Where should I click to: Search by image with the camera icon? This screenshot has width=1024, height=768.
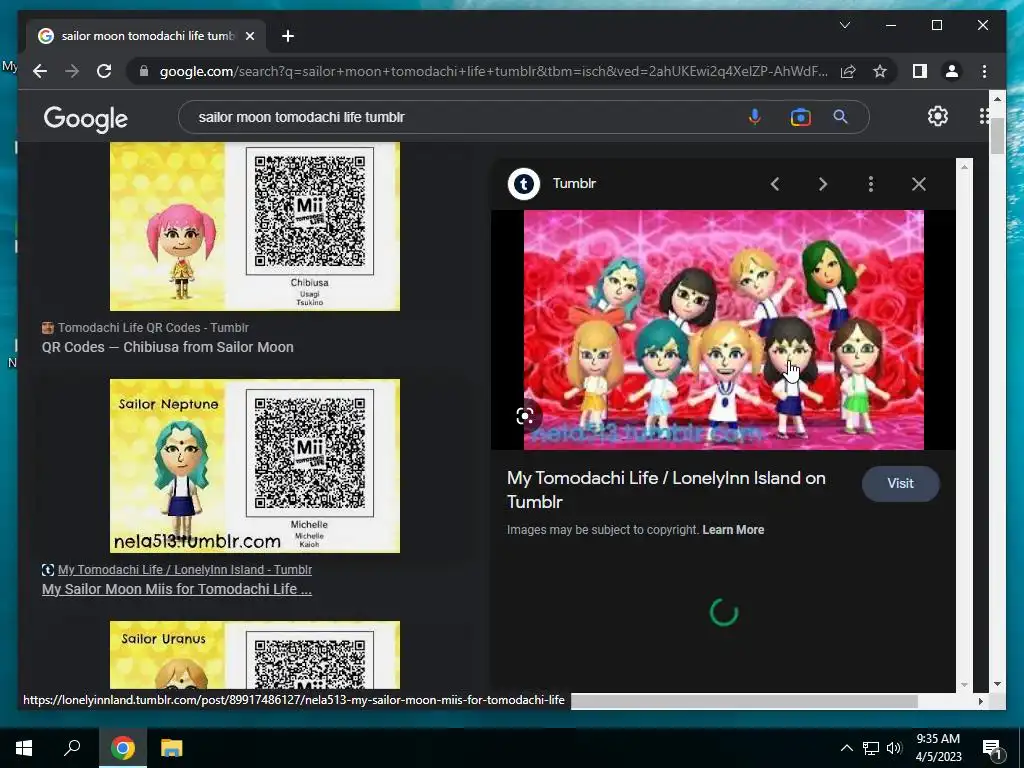point(800,117)
